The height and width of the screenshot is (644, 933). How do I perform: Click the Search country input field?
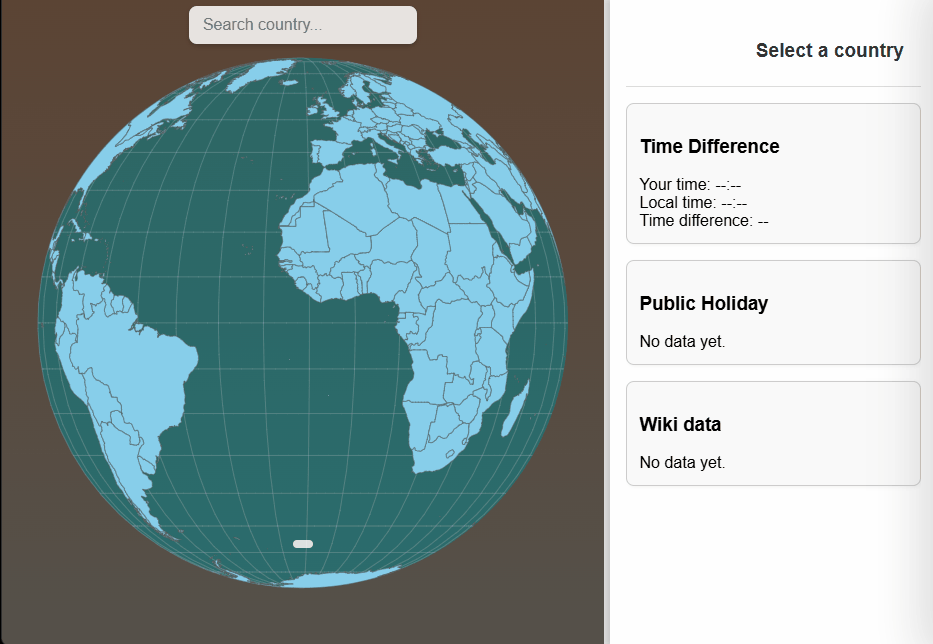click(x=302, y=25)
